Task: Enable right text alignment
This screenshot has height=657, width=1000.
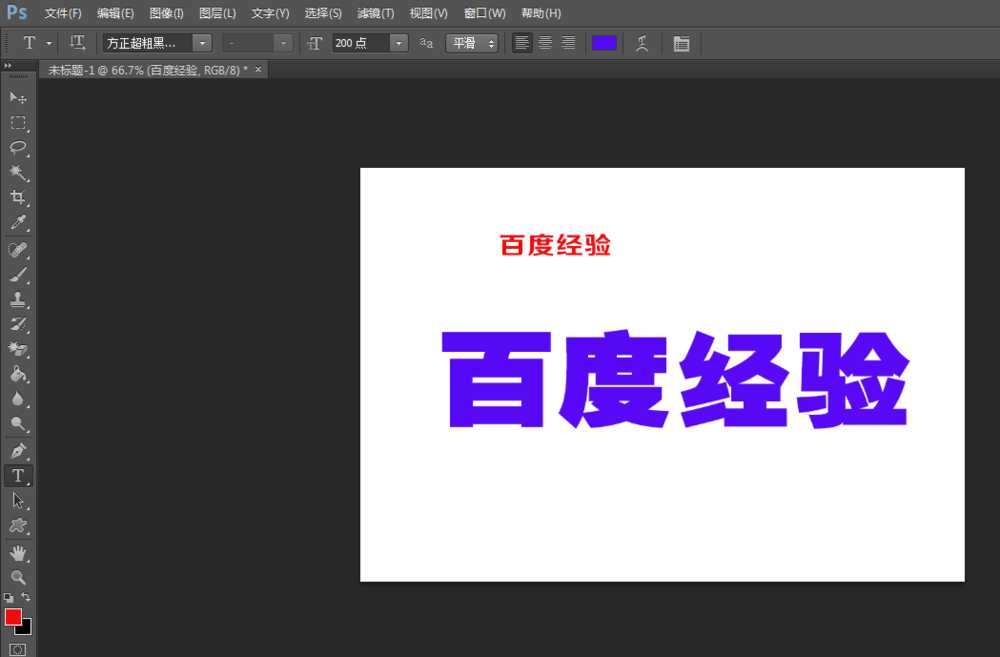Action: 568,43
